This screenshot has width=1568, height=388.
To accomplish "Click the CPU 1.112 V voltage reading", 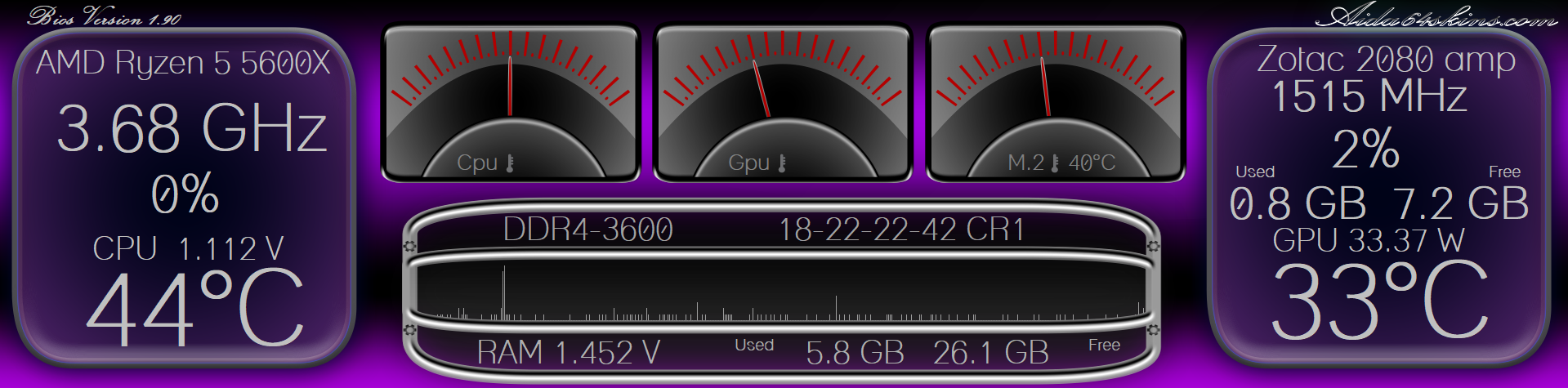I will tap(188, 248).
